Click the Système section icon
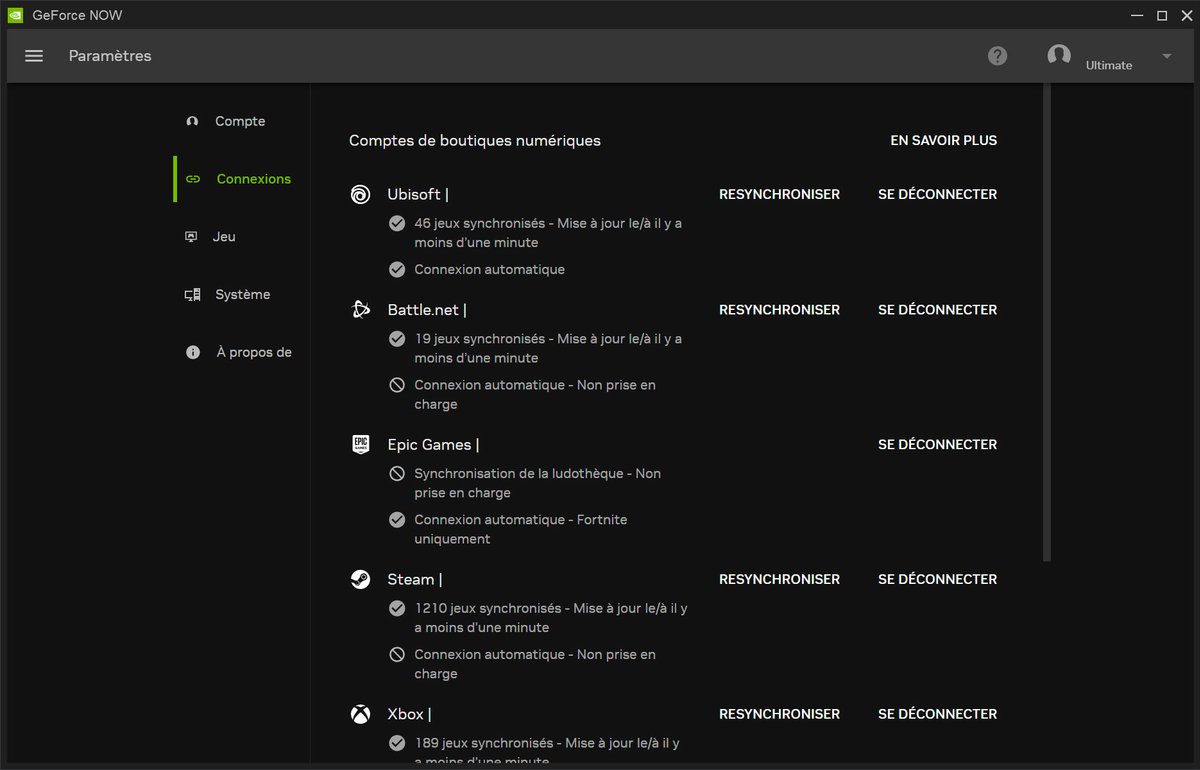1200x770 pixels. [192, 294]
